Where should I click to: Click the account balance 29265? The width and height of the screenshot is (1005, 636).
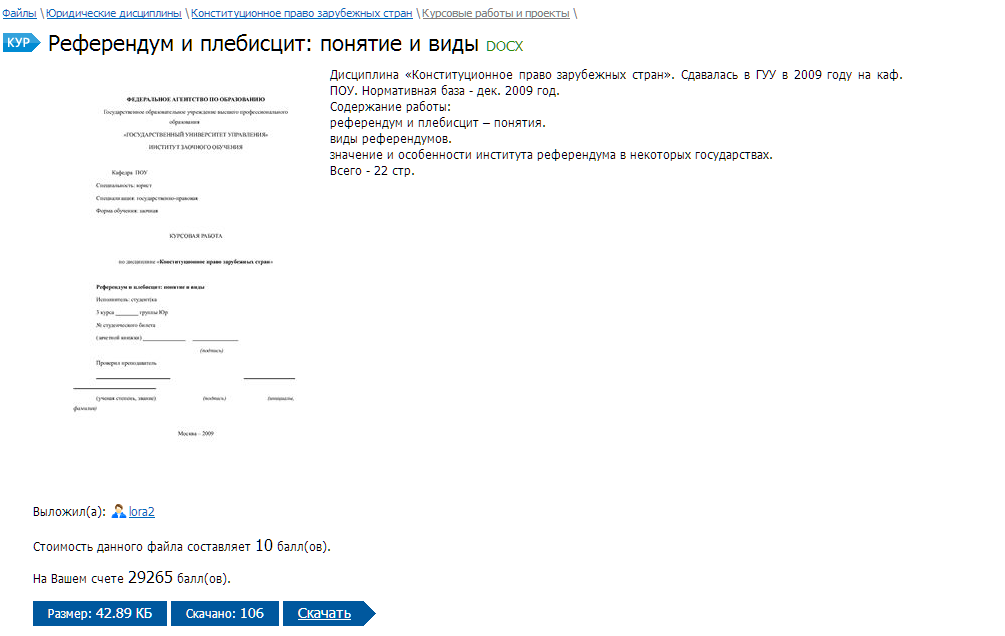(x=151, y=578)
